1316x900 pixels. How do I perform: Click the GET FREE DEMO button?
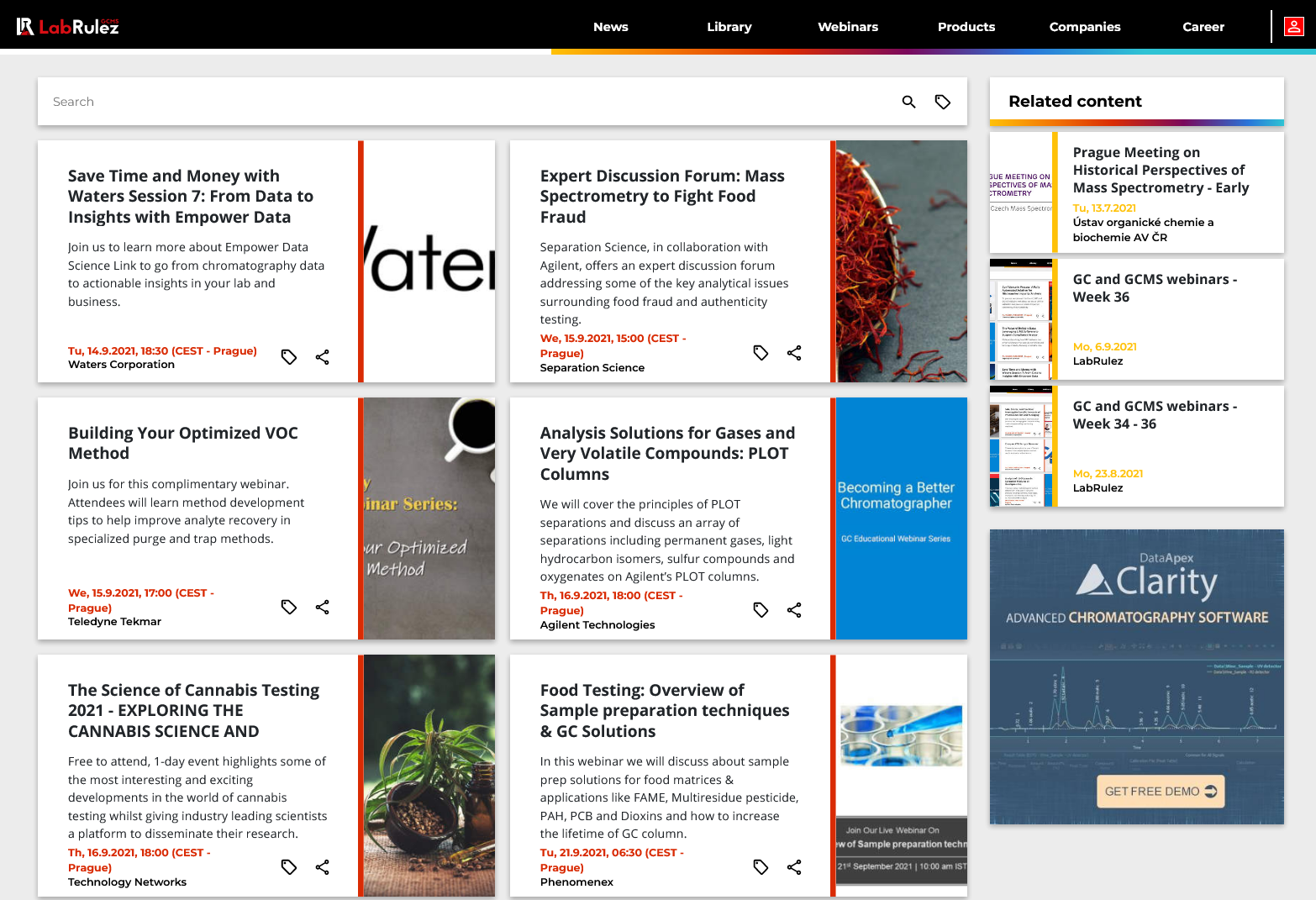pyautogui.click(x=1161, y=792)
